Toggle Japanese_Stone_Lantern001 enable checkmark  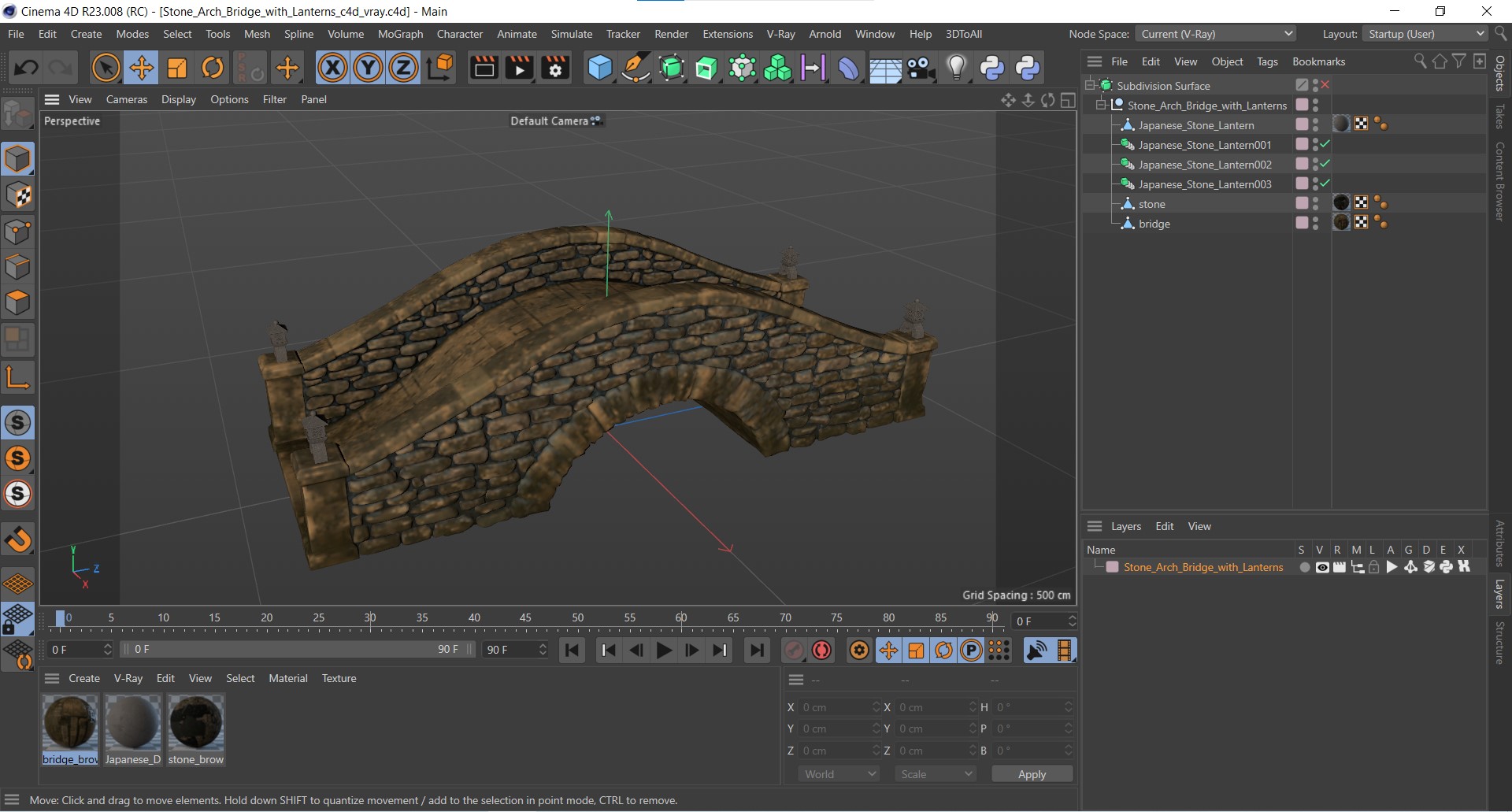tap(1325, 144)
